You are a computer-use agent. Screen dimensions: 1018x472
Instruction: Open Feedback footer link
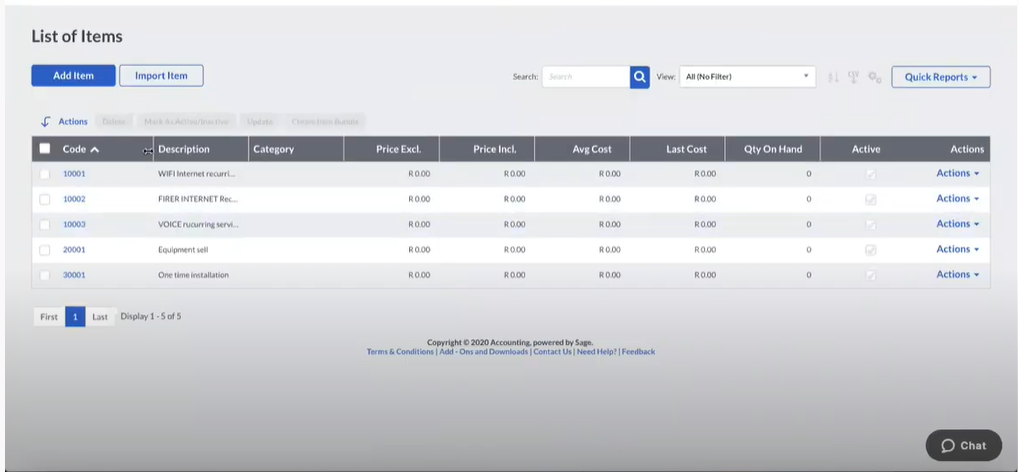(x=638, y=352)
